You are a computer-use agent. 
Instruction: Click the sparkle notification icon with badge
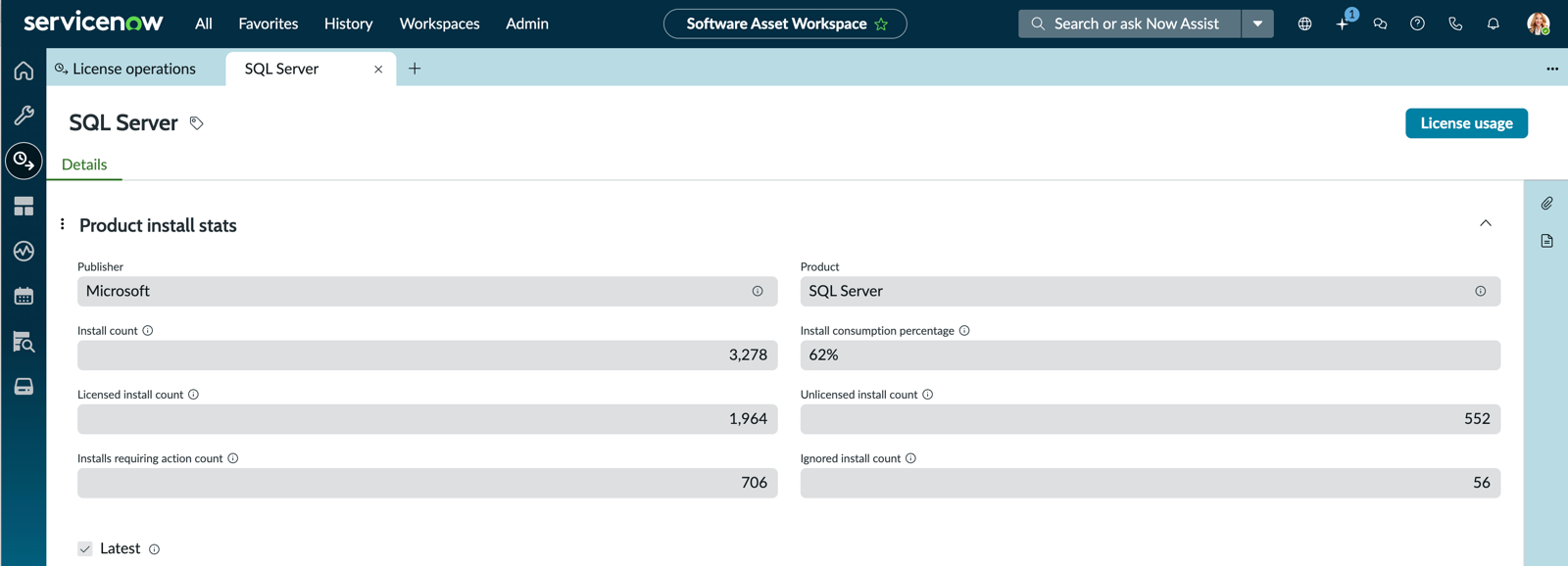tap(1344, 23)
